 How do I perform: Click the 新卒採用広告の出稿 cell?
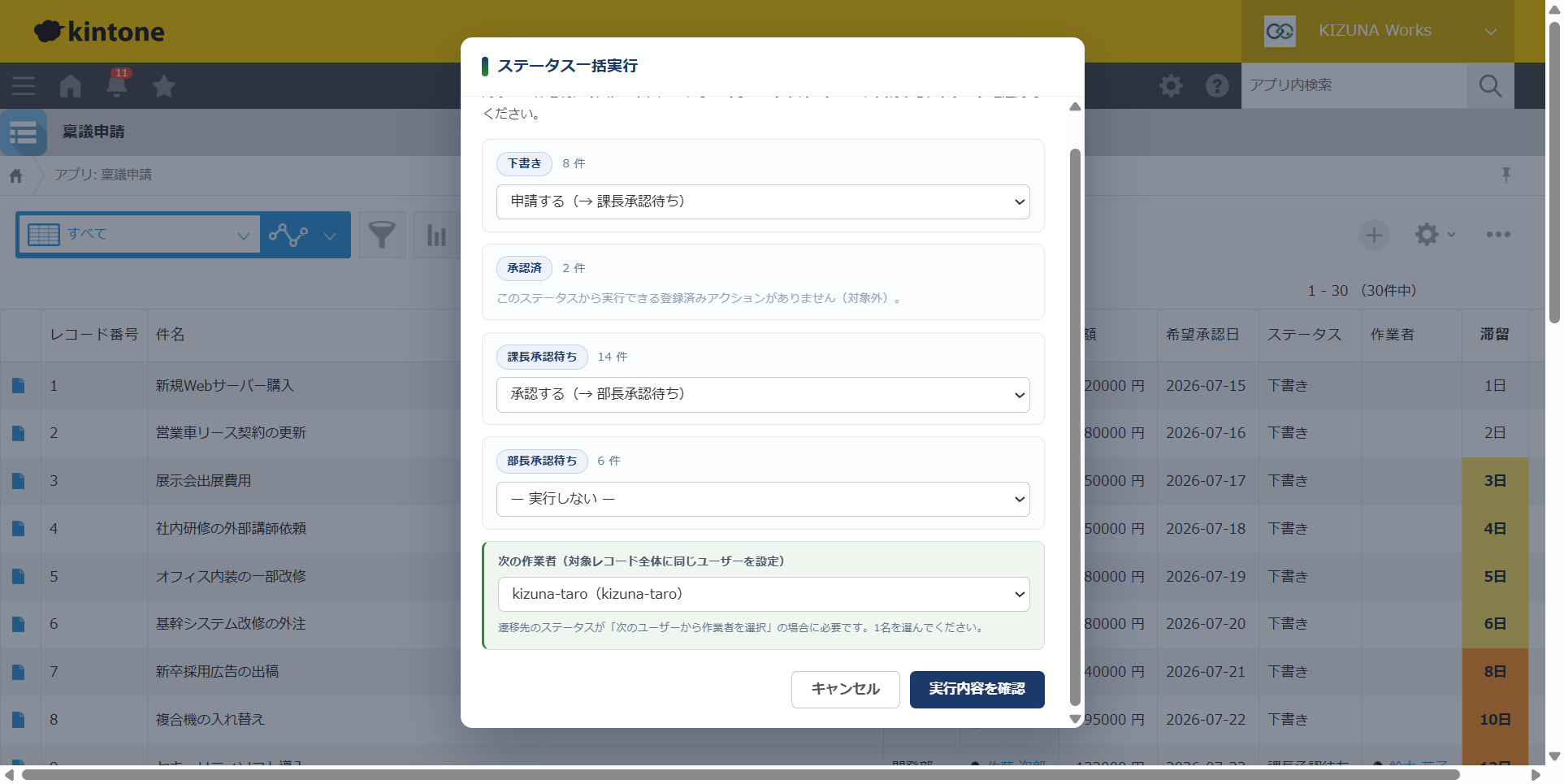point(217,672)
